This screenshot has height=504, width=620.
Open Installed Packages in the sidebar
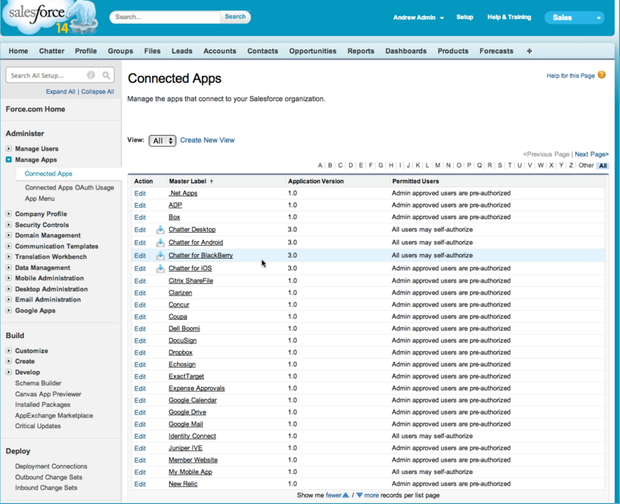(43, 404)
